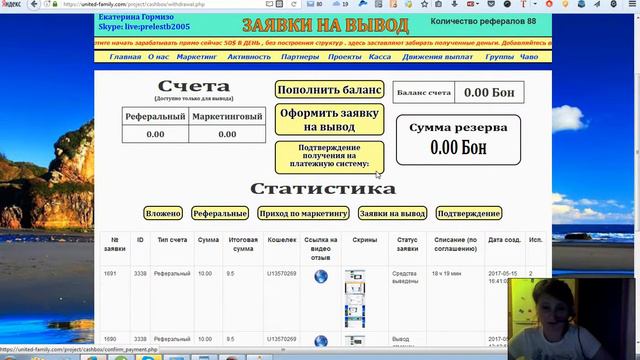640x360 pixels.
Task: Click the Реферальный account header cell
Action: tap(155, 116)
